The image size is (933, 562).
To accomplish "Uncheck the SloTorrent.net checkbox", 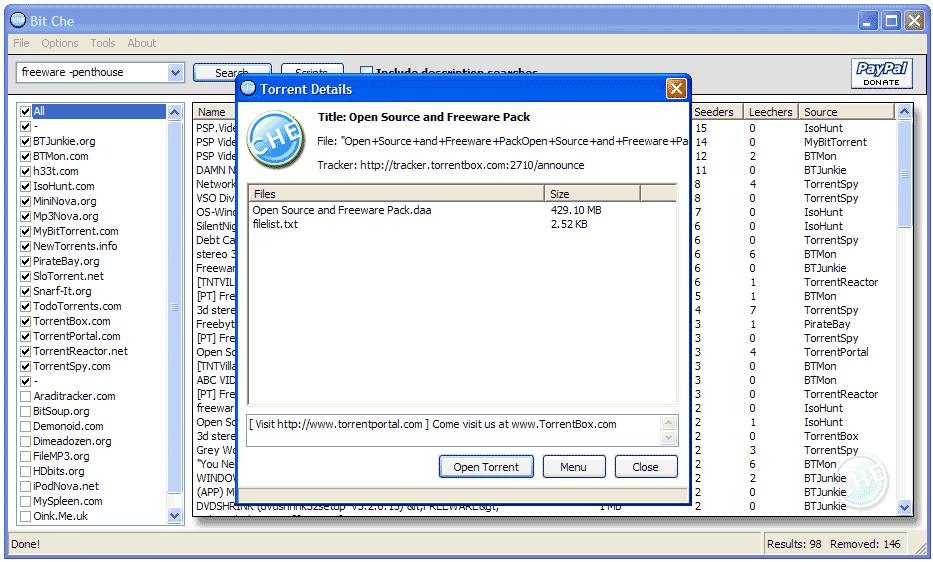I will (26, 276).
